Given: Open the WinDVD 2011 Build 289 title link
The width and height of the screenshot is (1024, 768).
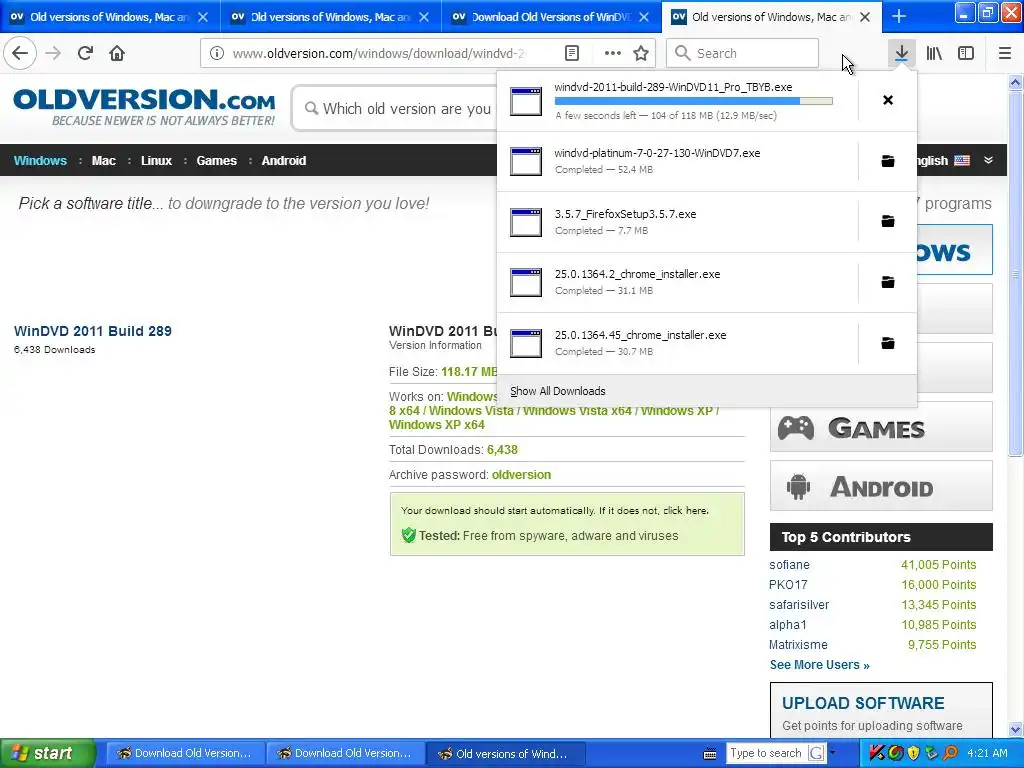Looking at the screenshot, I should pyautogui.click(x=93, y=331).
